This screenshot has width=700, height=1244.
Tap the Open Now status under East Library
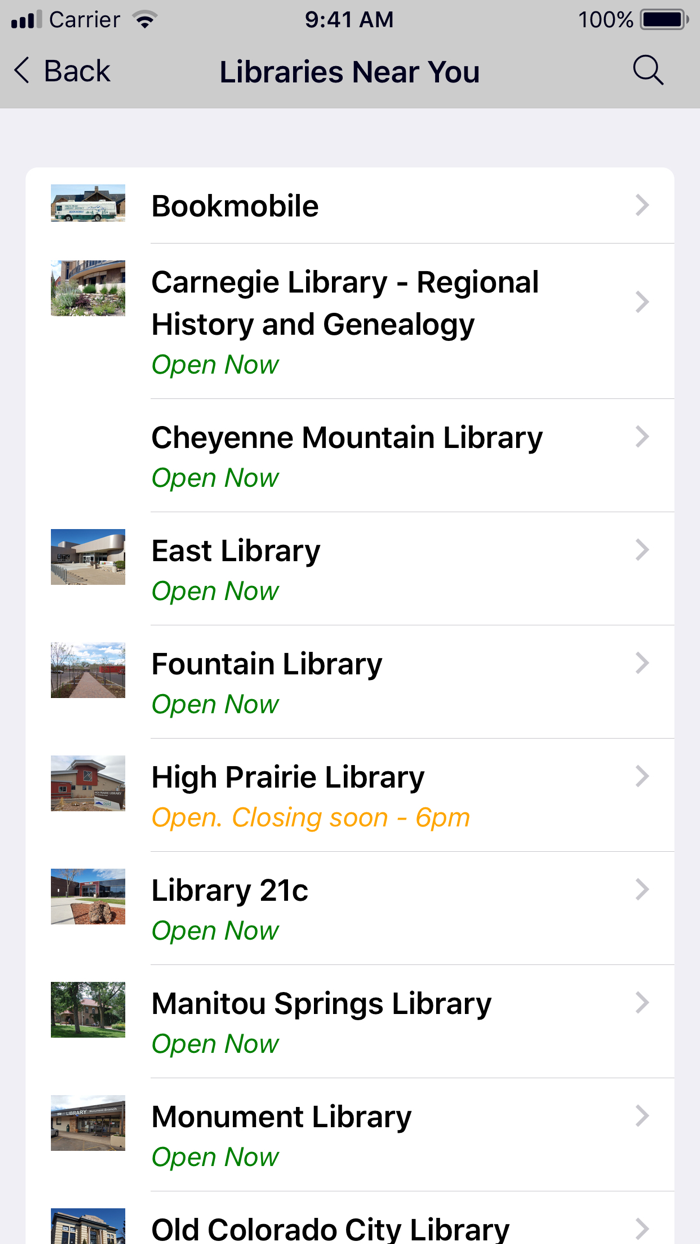[x=214, y=591]
